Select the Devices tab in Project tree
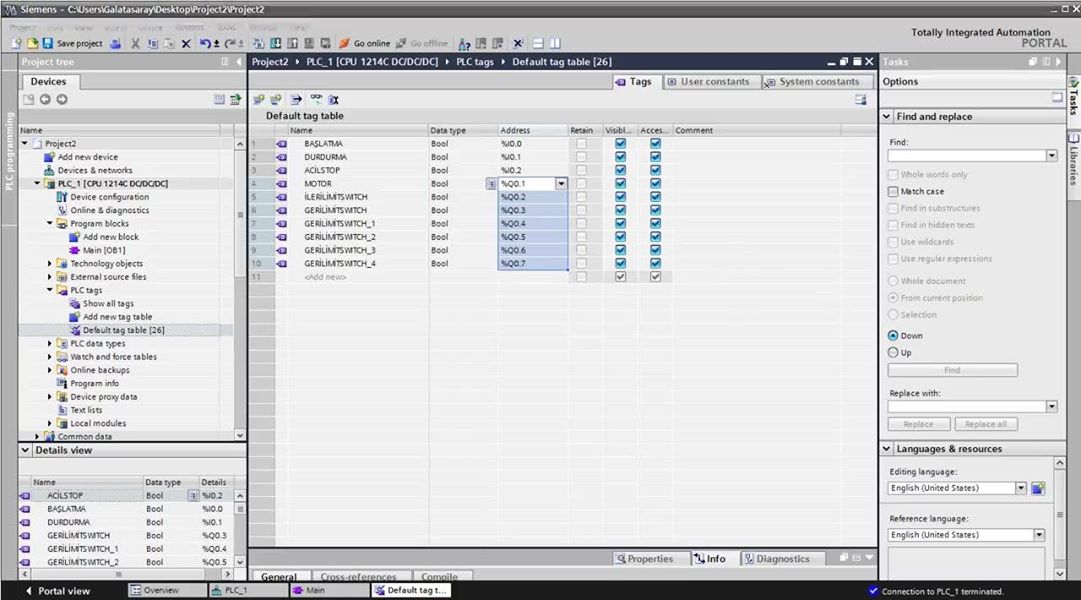The height and width of the screenshot is (600, 1081). tap(48, 81)
